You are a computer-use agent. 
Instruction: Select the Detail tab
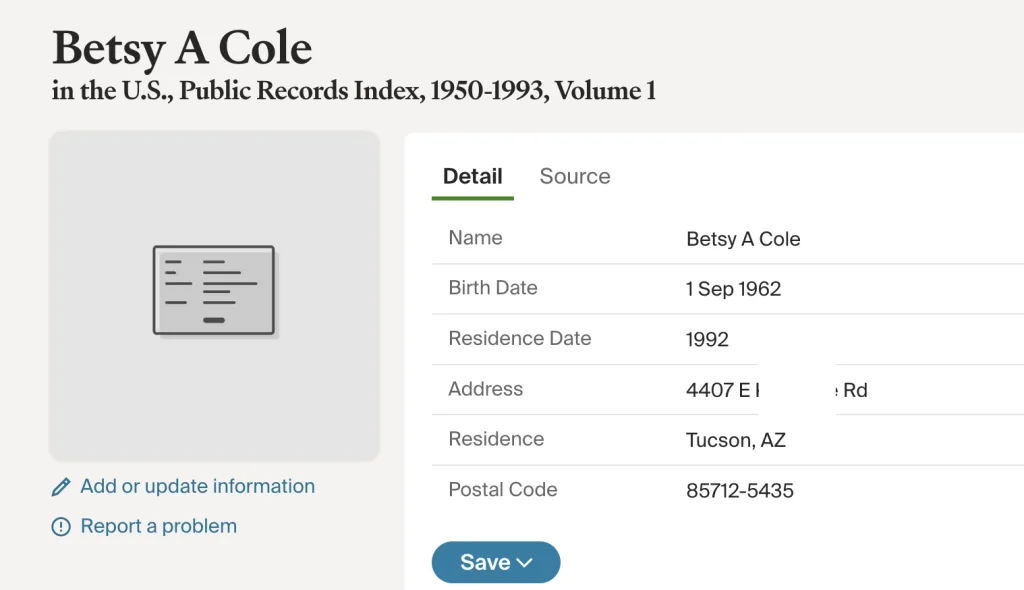(472, 176)
